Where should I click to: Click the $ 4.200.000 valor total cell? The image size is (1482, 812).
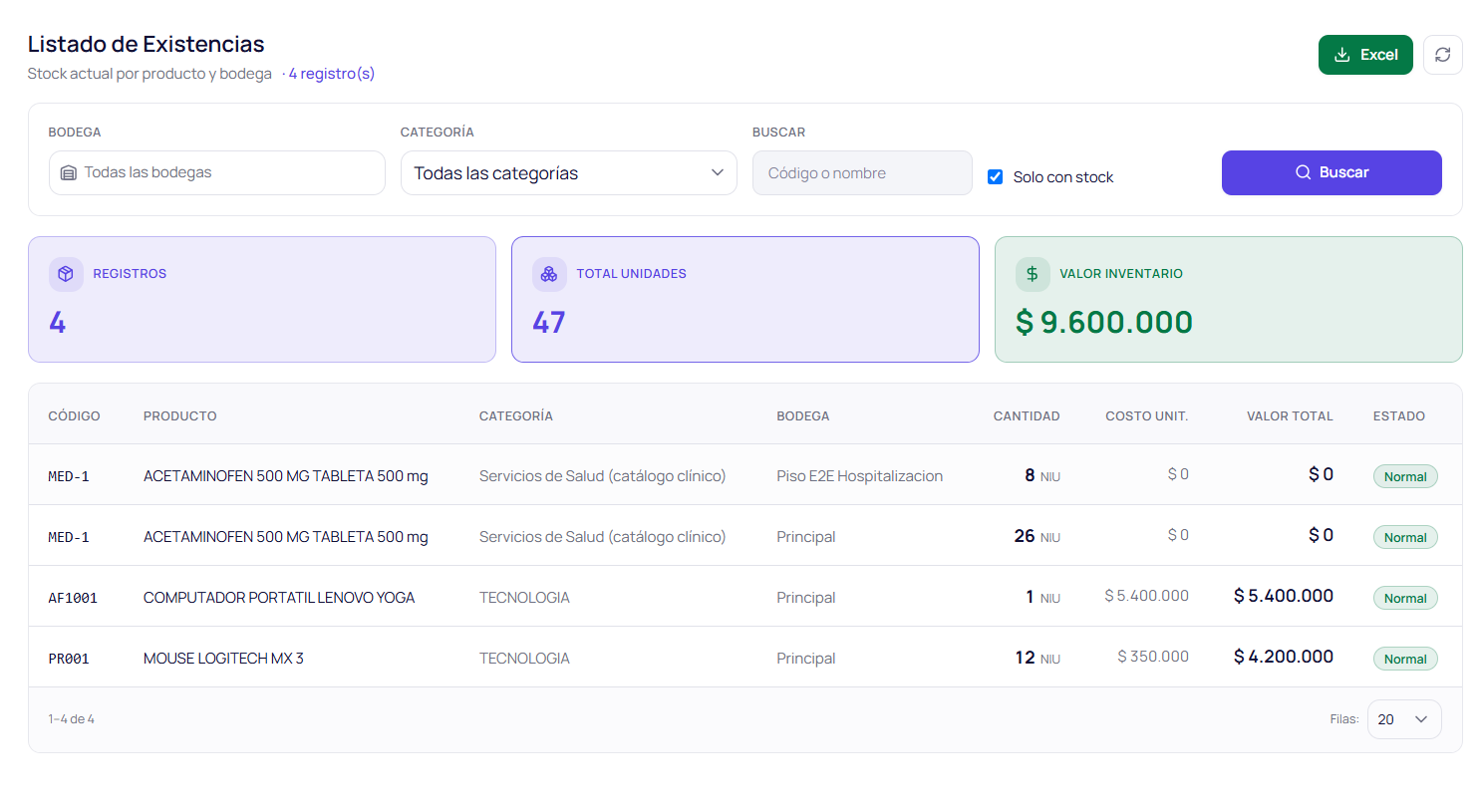[1284, 657]
